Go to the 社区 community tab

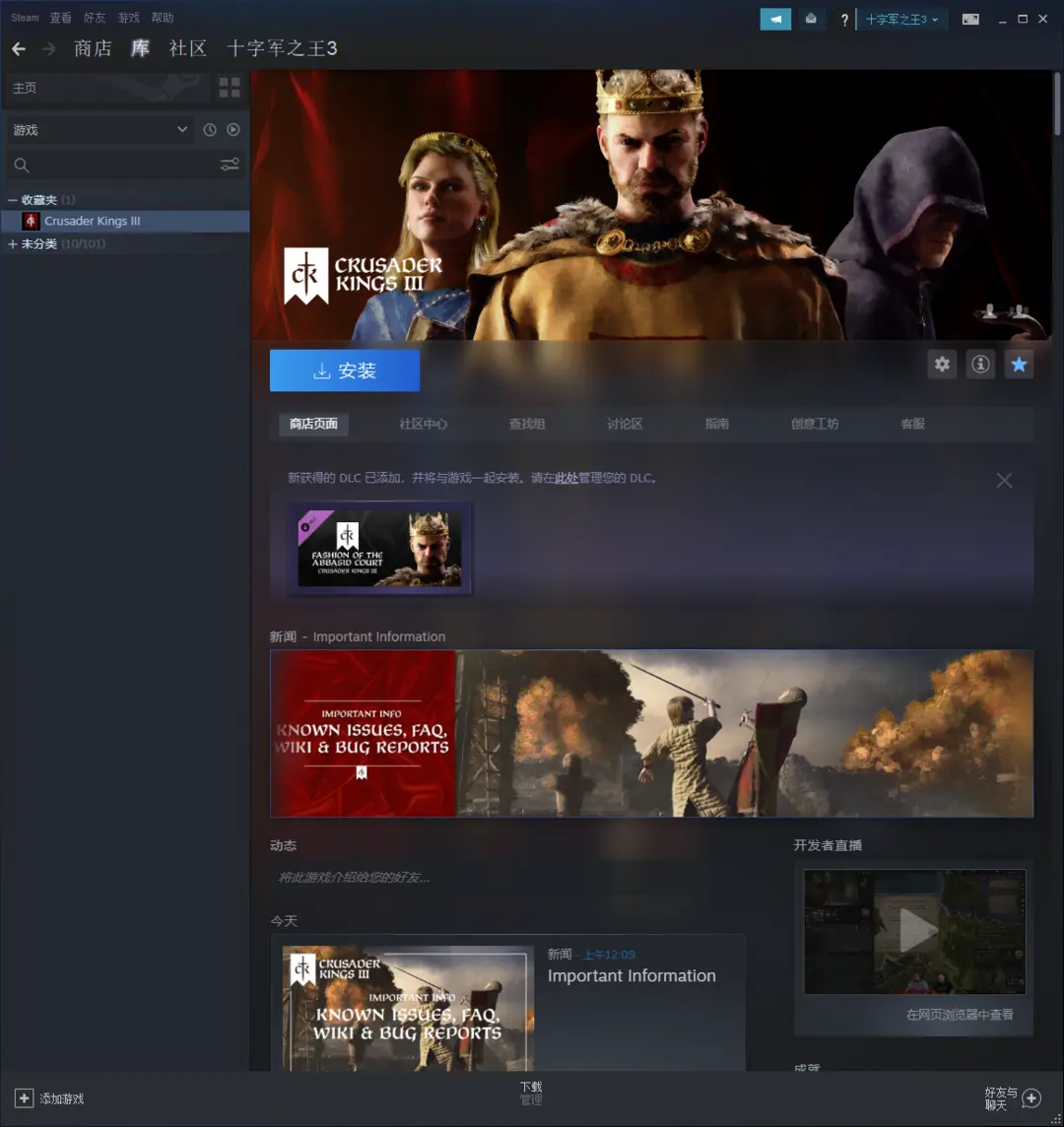click(x=187, y=48)
